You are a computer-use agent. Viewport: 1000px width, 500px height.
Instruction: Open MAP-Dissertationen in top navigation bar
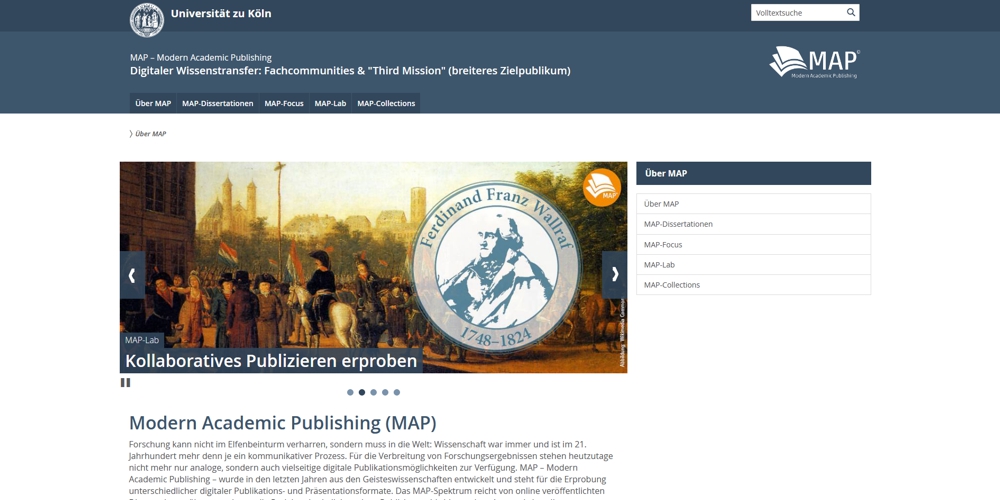[x=217, y=103]
